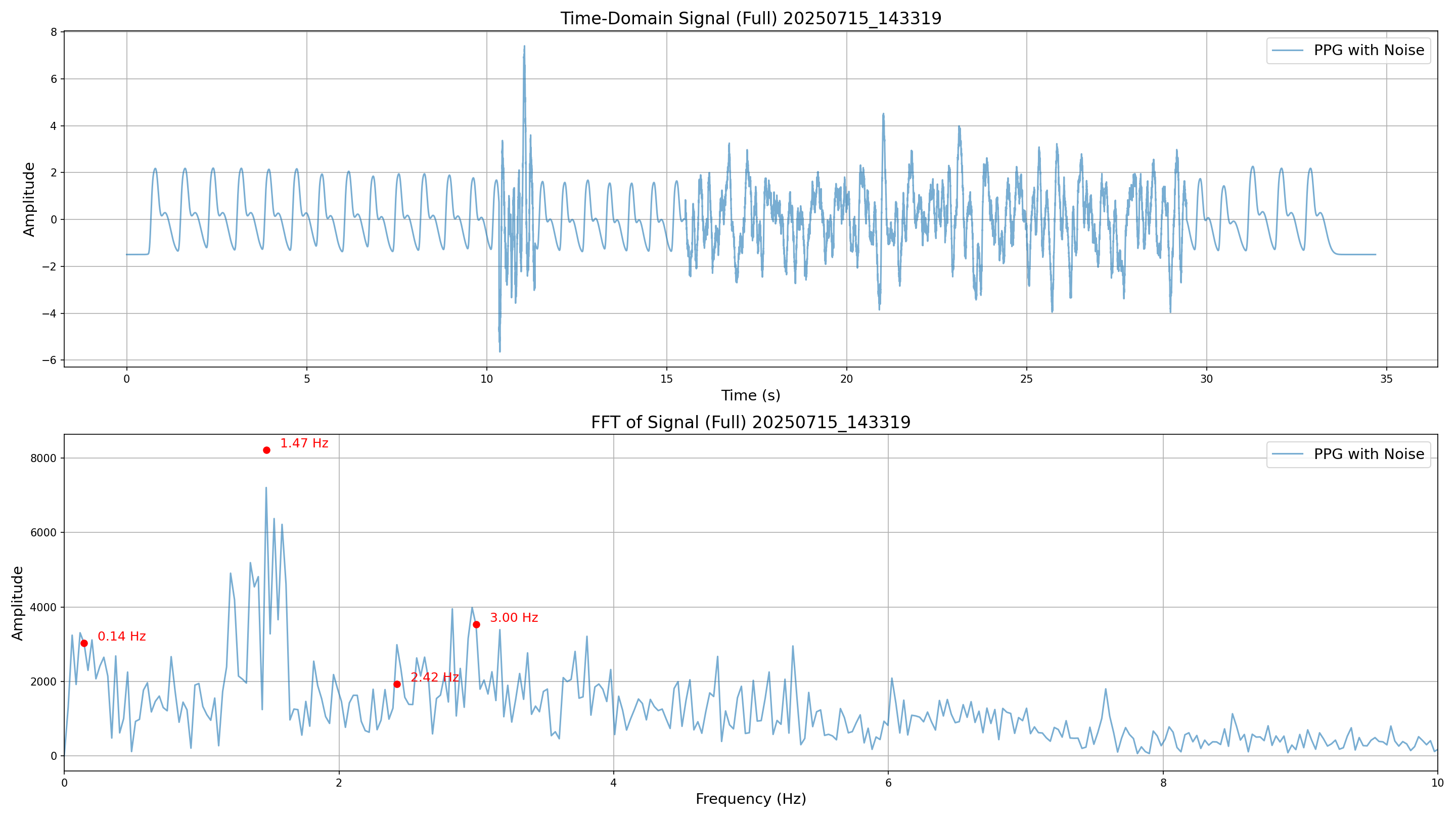This screenshot has width=1456, height=819.
Task: Click the red 1.47 Hz peak marker
Action: (266, 450)
